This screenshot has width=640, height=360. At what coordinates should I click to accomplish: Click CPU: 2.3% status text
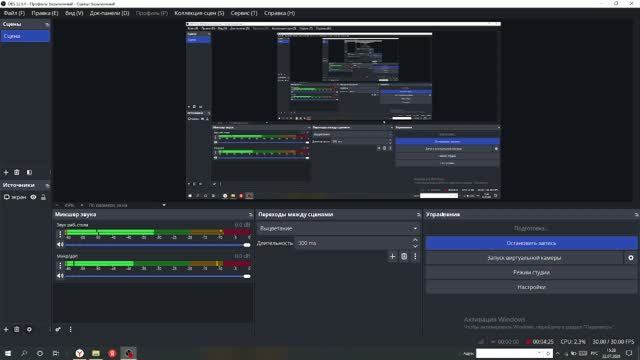click(573, 341)
